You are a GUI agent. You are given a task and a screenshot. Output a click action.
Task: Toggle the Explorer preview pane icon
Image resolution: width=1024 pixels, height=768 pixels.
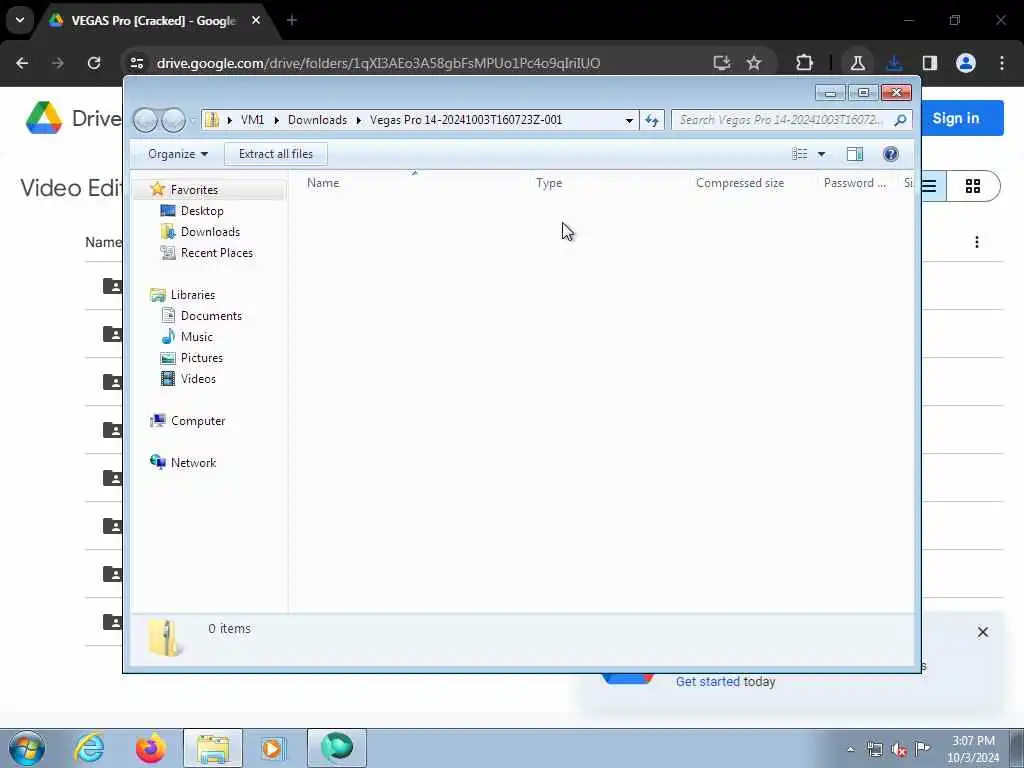(x=854, y=154)
